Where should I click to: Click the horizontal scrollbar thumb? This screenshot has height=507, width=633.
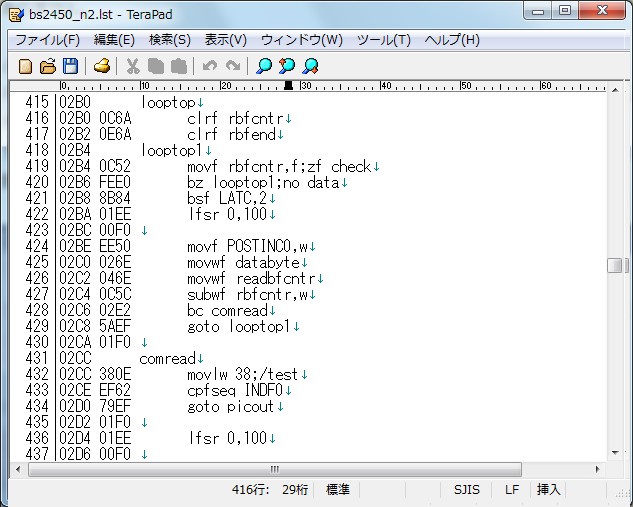(x=275, y=469)
